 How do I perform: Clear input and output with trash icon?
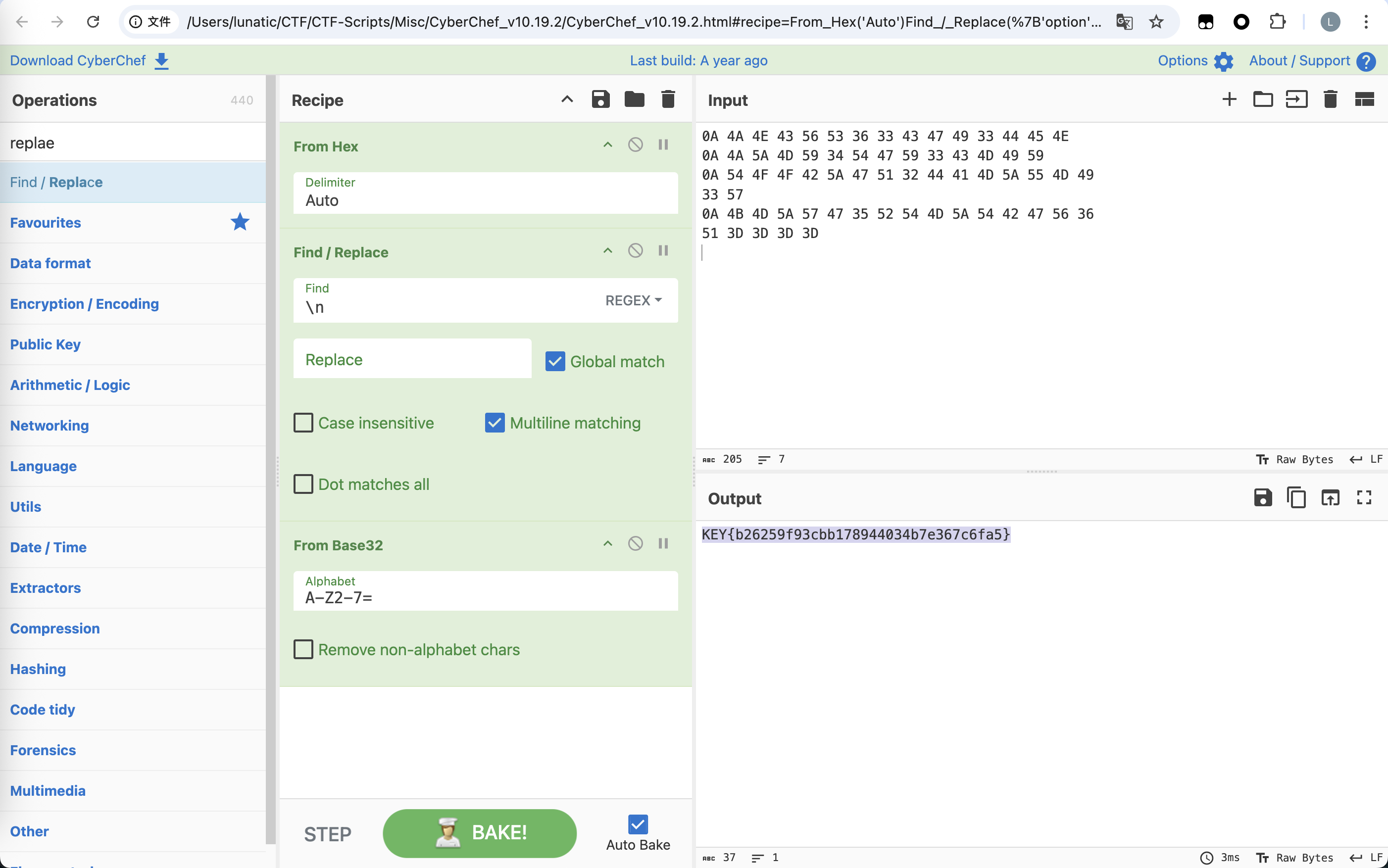coord(1331,99)
